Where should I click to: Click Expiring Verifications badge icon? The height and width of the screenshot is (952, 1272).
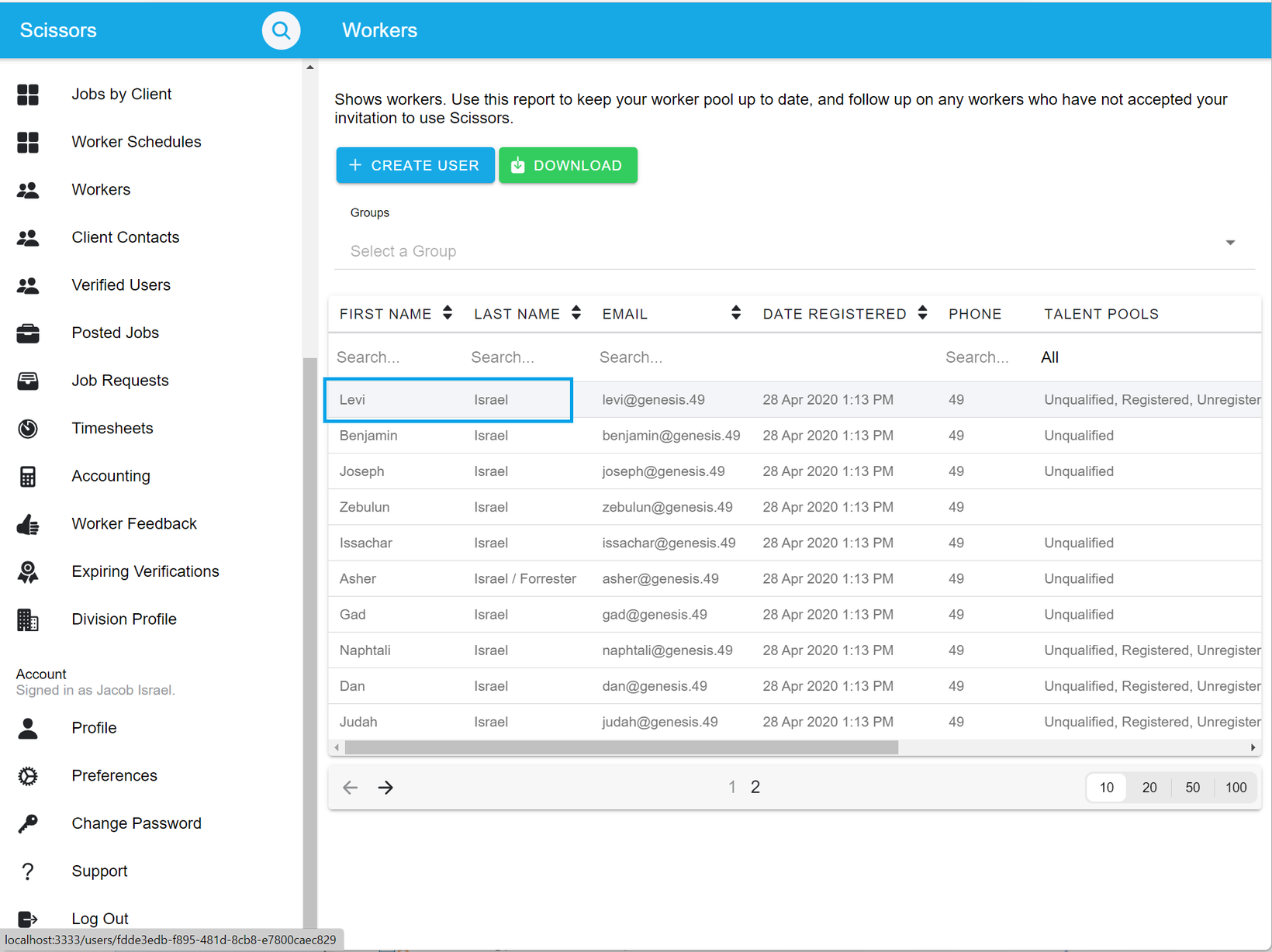(28, 572)
